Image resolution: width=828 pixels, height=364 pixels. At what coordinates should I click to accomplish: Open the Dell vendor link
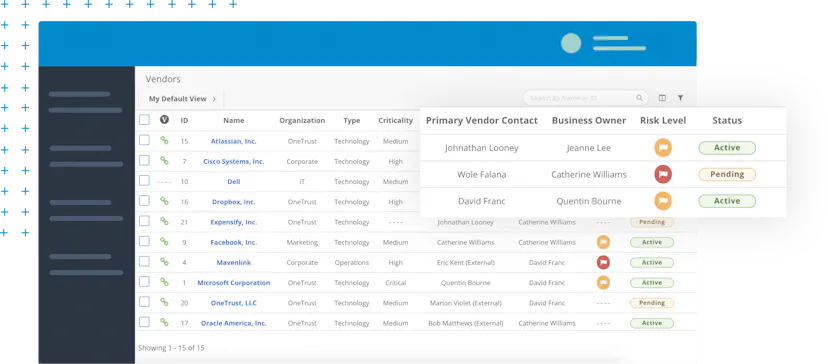(233, 181)
